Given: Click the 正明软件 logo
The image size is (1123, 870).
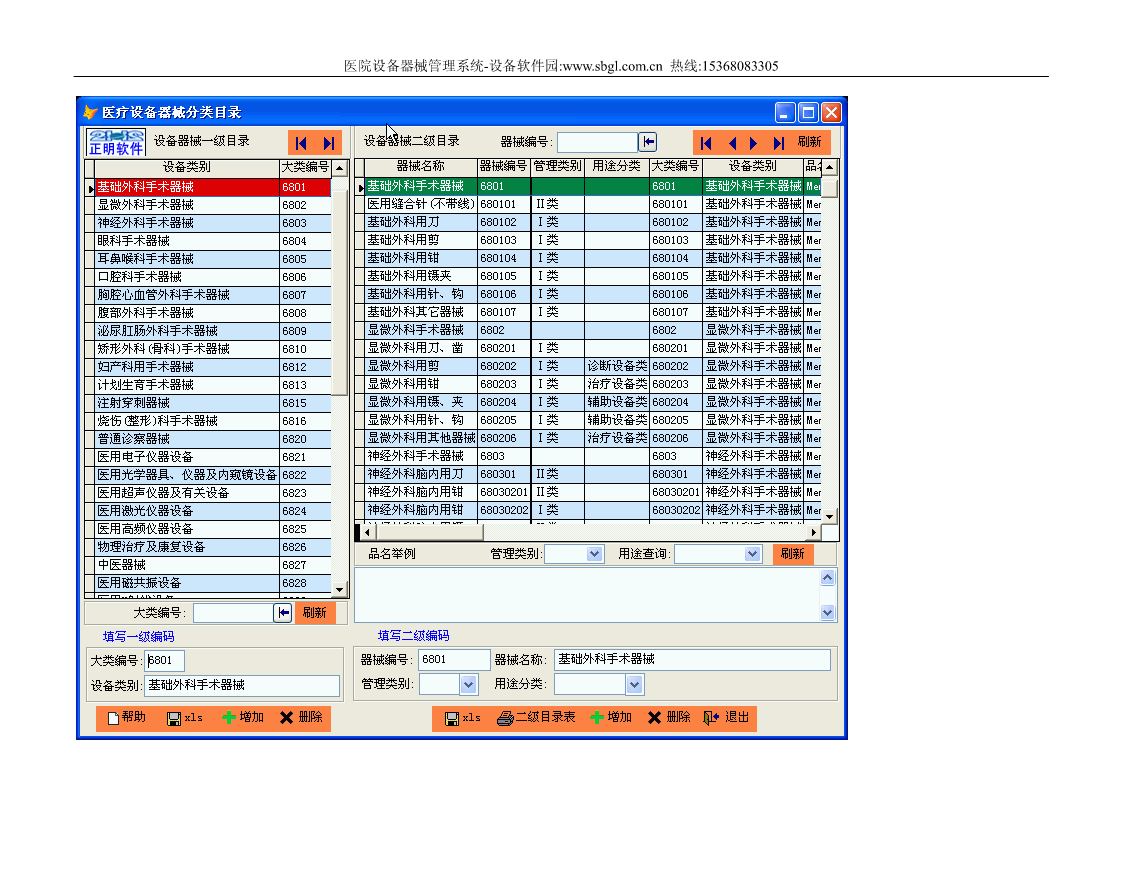Looking at the screenshot, I should 116,142.
